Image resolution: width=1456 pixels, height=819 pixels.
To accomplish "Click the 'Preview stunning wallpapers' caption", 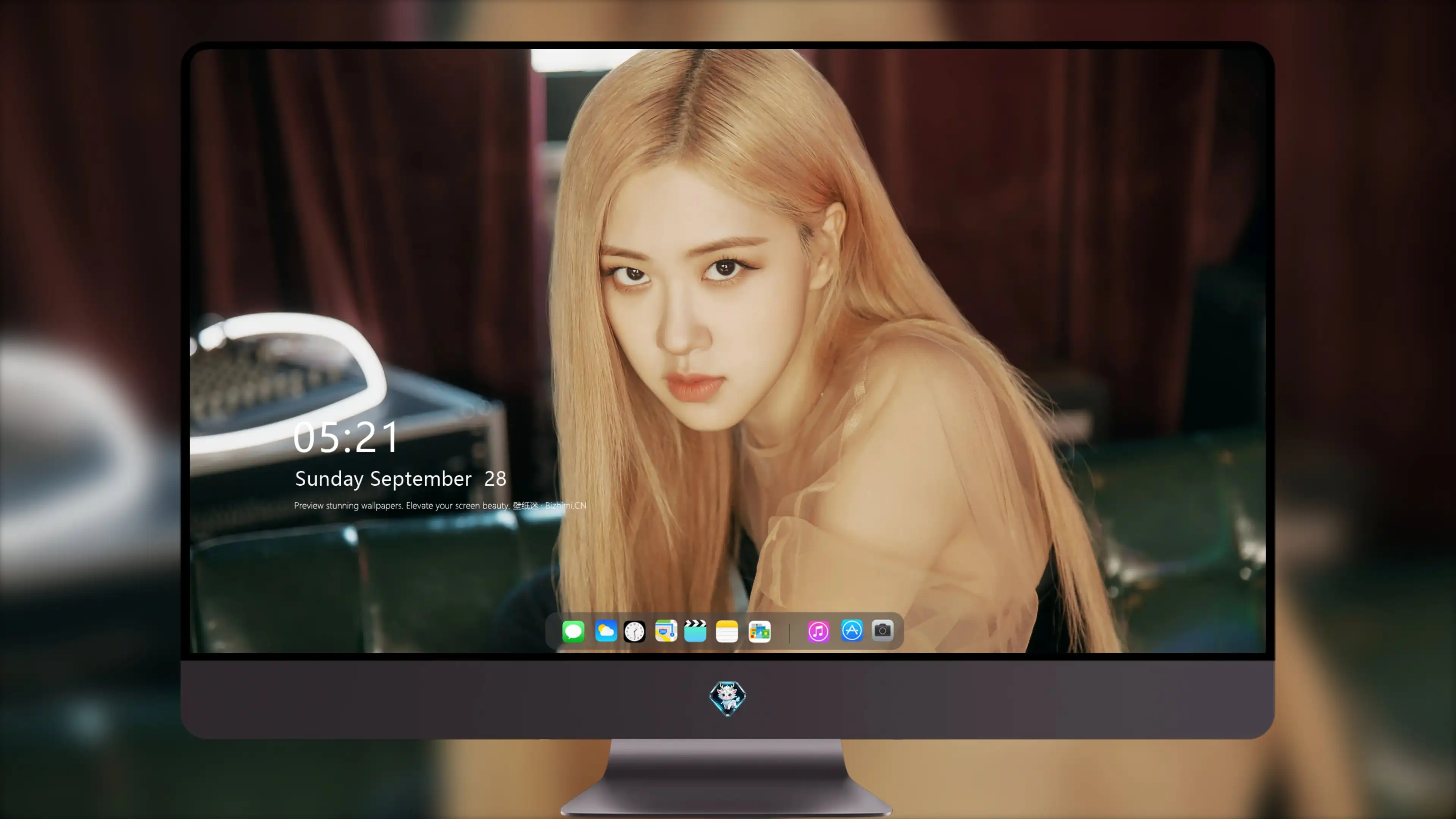I will pos(440,505).
